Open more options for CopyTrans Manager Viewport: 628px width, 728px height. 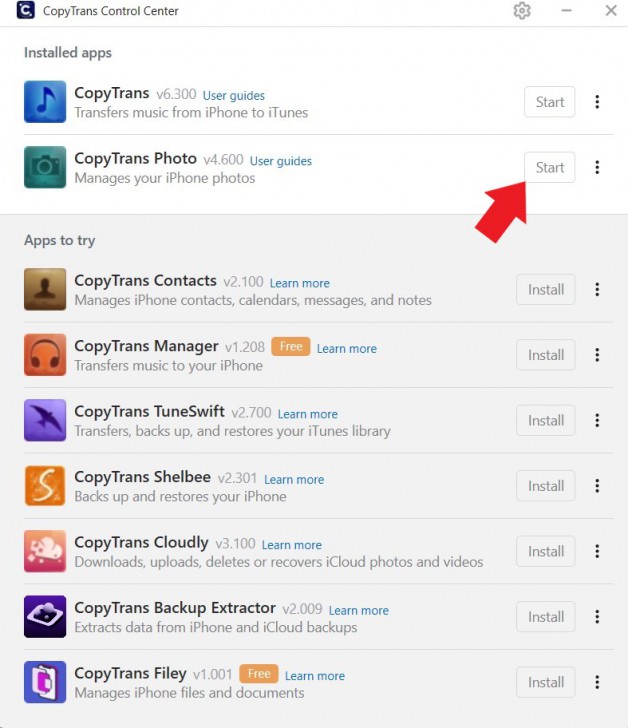point(597,355)
